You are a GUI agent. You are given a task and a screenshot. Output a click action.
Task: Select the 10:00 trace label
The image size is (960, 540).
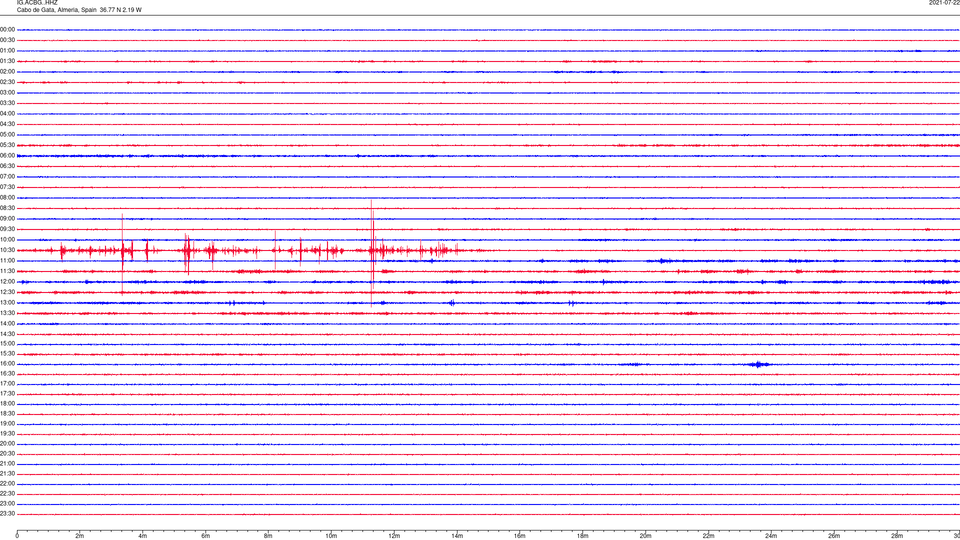tap(7, 240)
